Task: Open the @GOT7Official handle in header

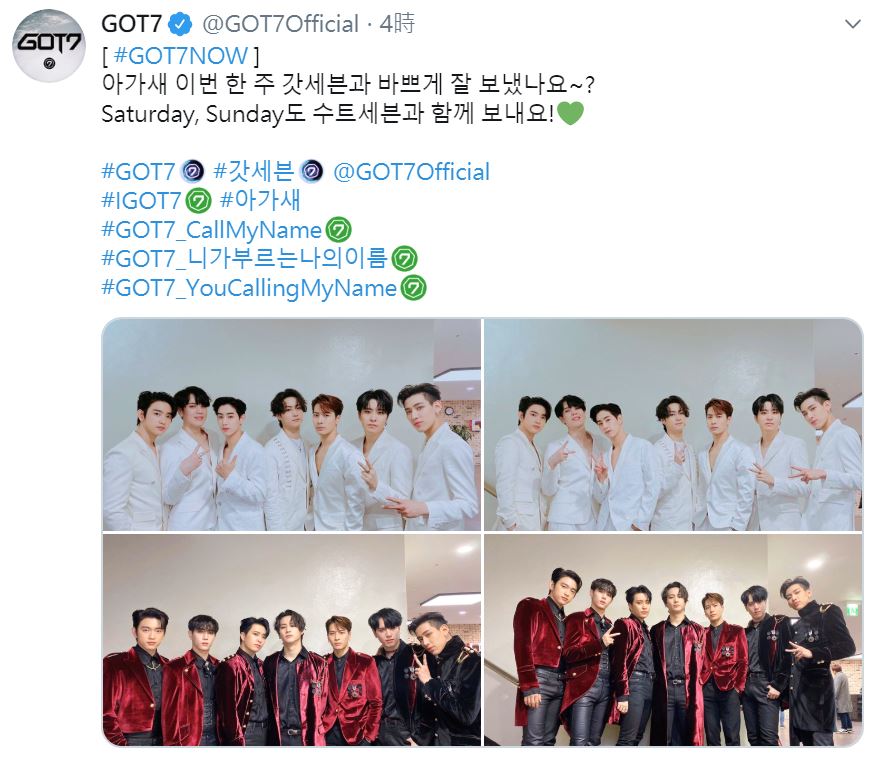Action: click(x=280, y=24)
